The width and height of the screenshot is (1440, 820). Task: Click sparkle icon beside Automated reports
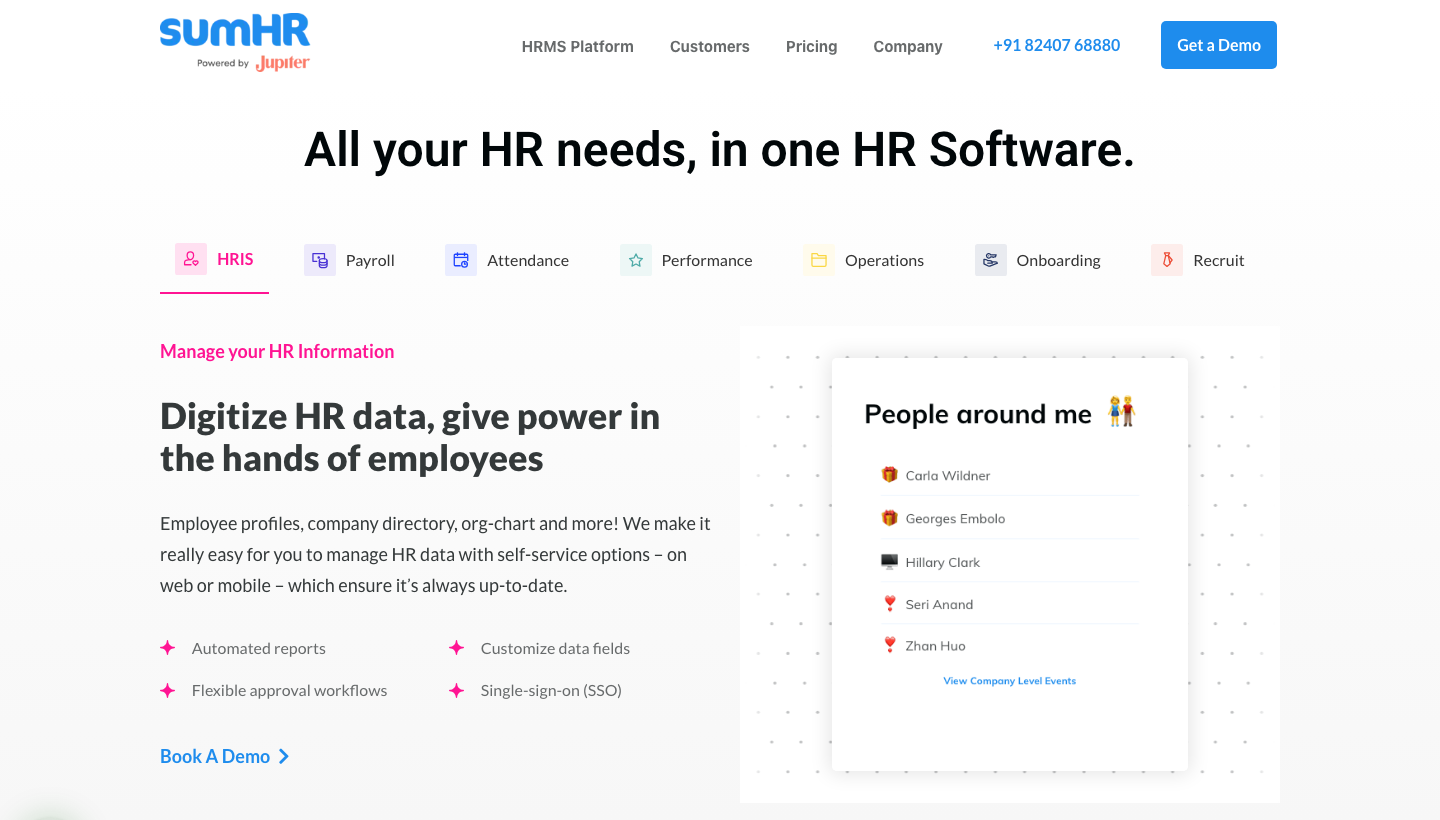168,648
